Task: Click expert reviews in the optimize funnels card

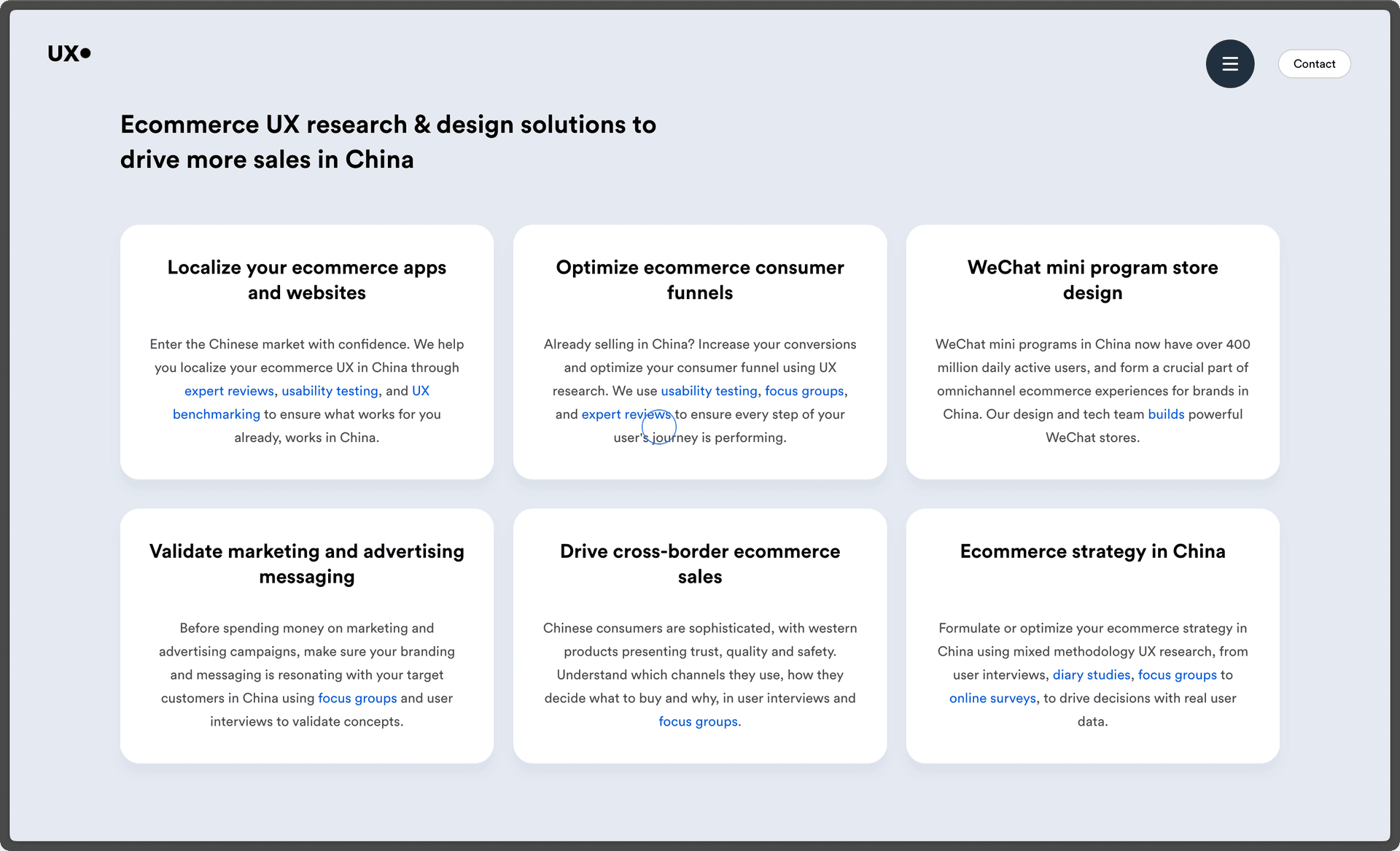Action: click(x=626, y=414)
